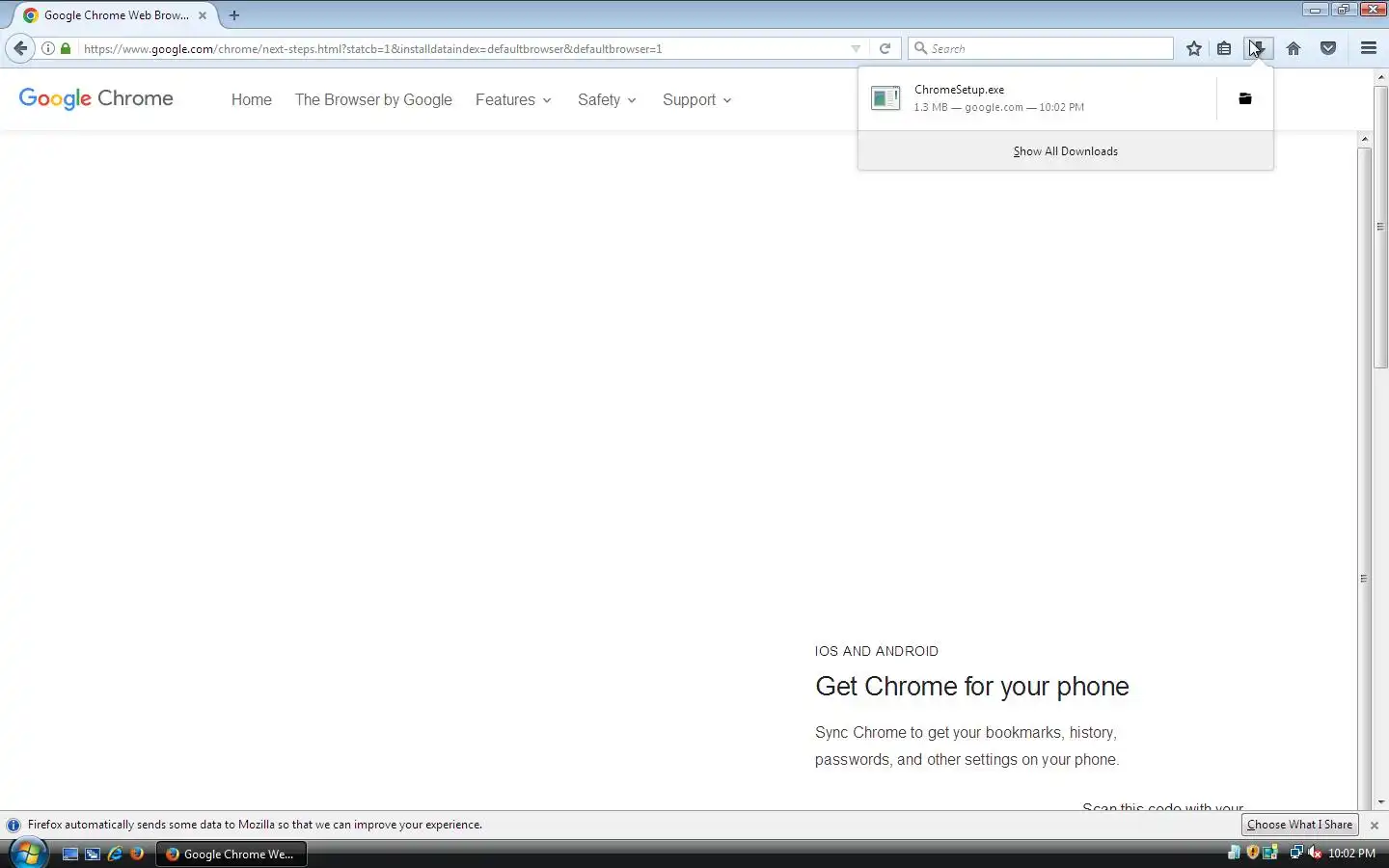Image resolution: width=1389 pixels, height=868 pixels.
Task: Click the info icon on notification bar
Action: (14, 826)
